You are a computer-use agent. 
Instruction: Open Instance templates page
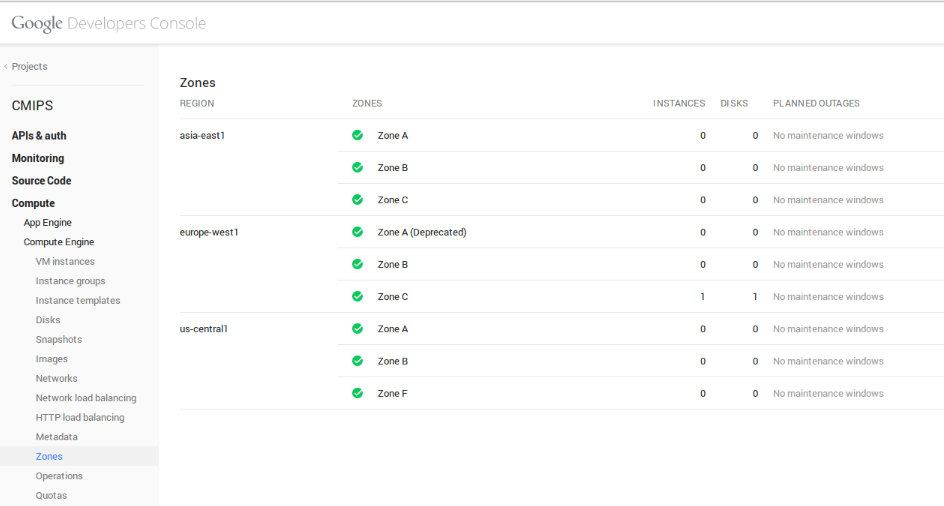(x=78, y=300)
